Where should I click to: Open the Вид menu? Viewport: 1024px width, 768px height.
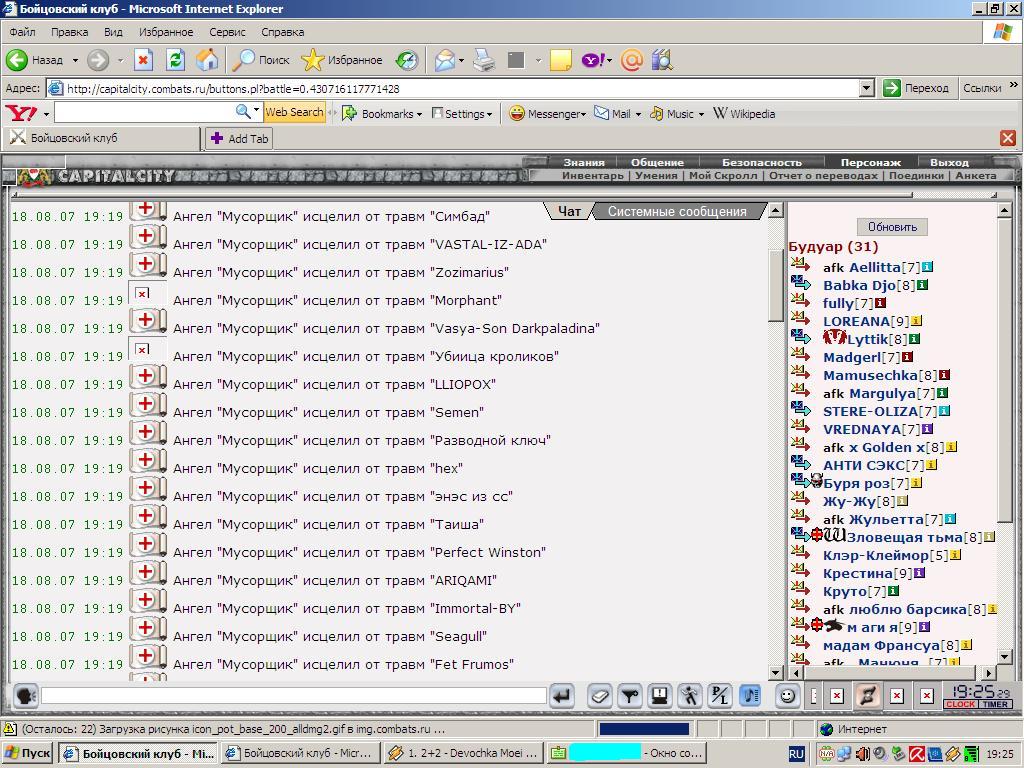click(x=113, y=32)
